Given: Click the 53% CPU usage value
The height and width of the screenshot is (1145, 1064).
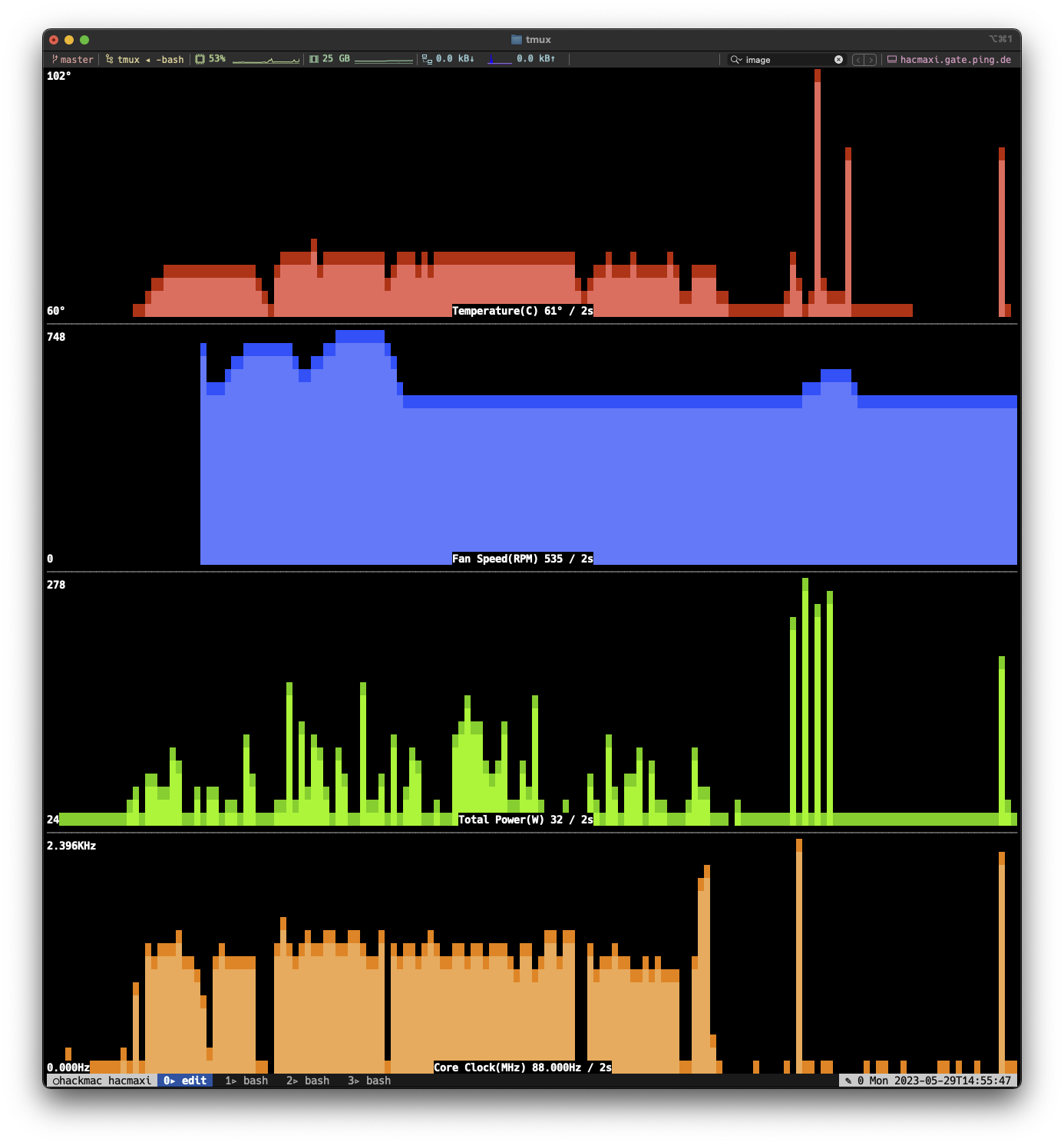Looking at the screenshot, I should pos(217,58).
